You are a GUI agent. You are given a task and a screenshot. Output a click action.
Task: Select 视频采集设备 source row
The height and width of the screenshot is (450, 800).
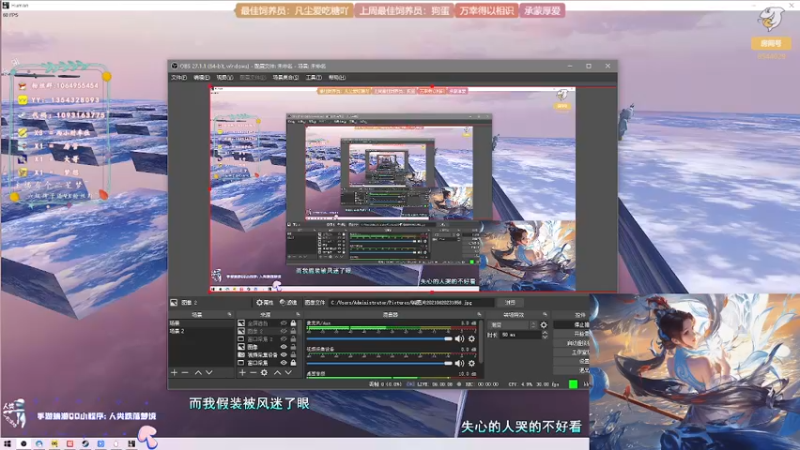point(268,355)
